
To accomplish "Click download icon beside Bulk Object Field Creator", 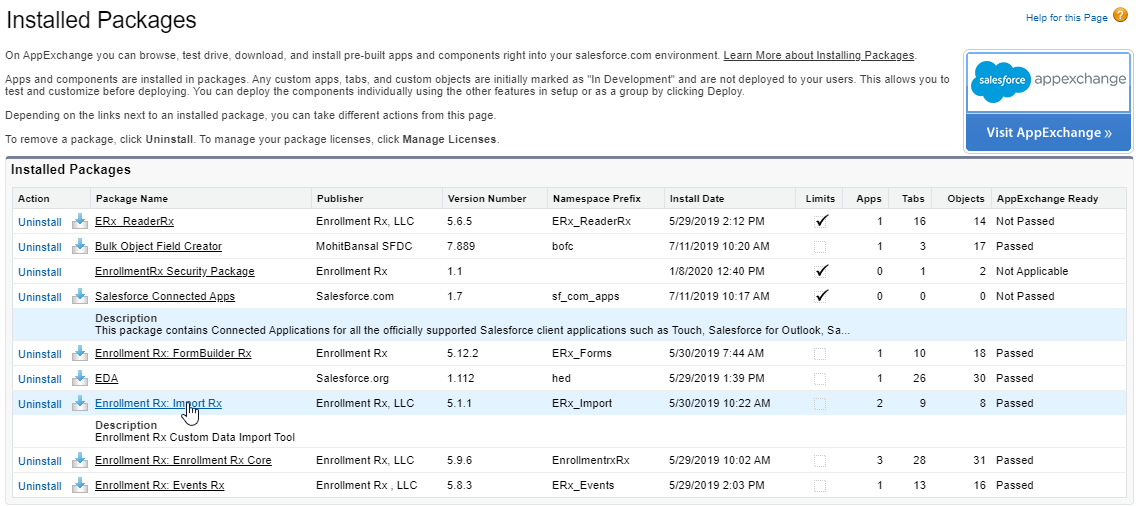I will [80, 246].
